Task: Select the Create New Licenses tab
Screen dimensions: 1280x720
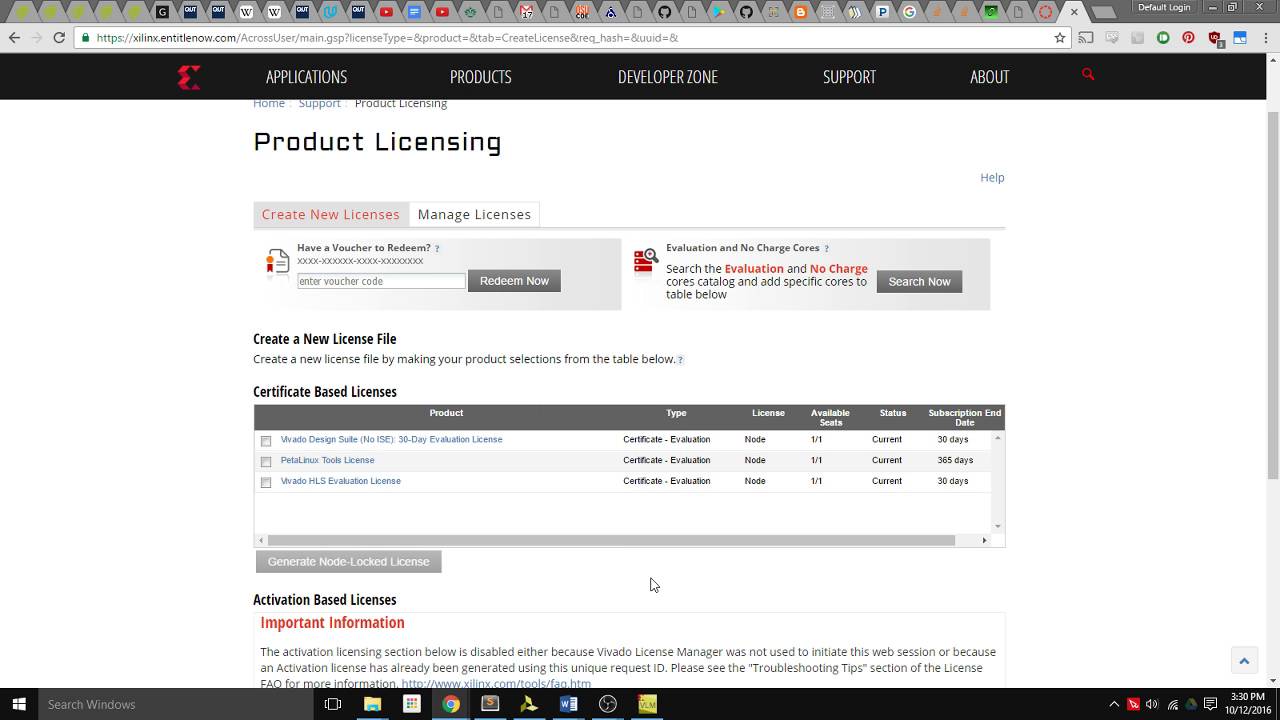Action: click(x=331, y=214)
